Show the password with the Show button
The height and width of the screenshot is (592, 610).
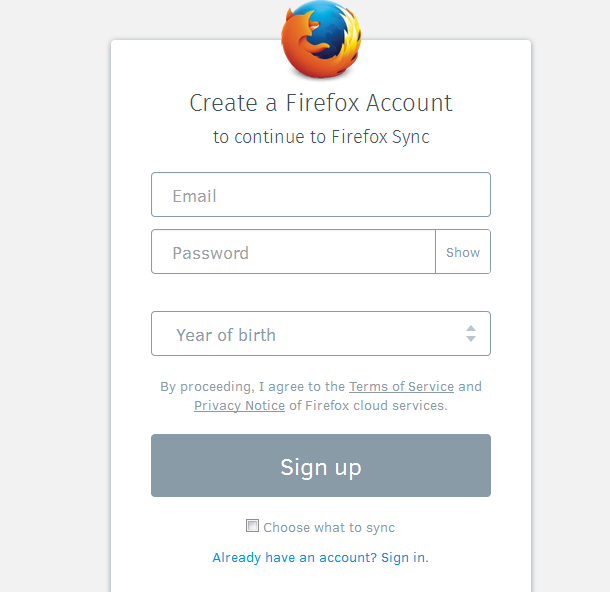(x=463, y=252)
